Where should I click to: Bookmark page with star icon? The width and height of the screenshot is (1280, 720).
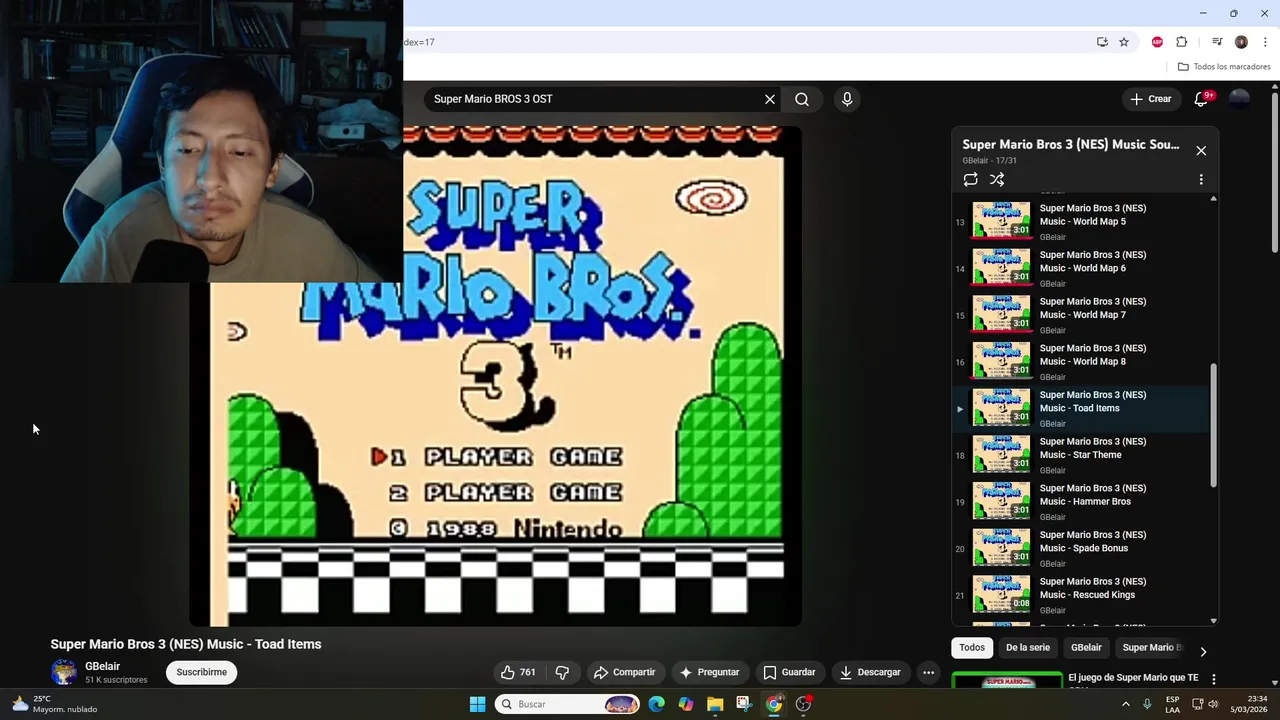[x=1124, y=42]
